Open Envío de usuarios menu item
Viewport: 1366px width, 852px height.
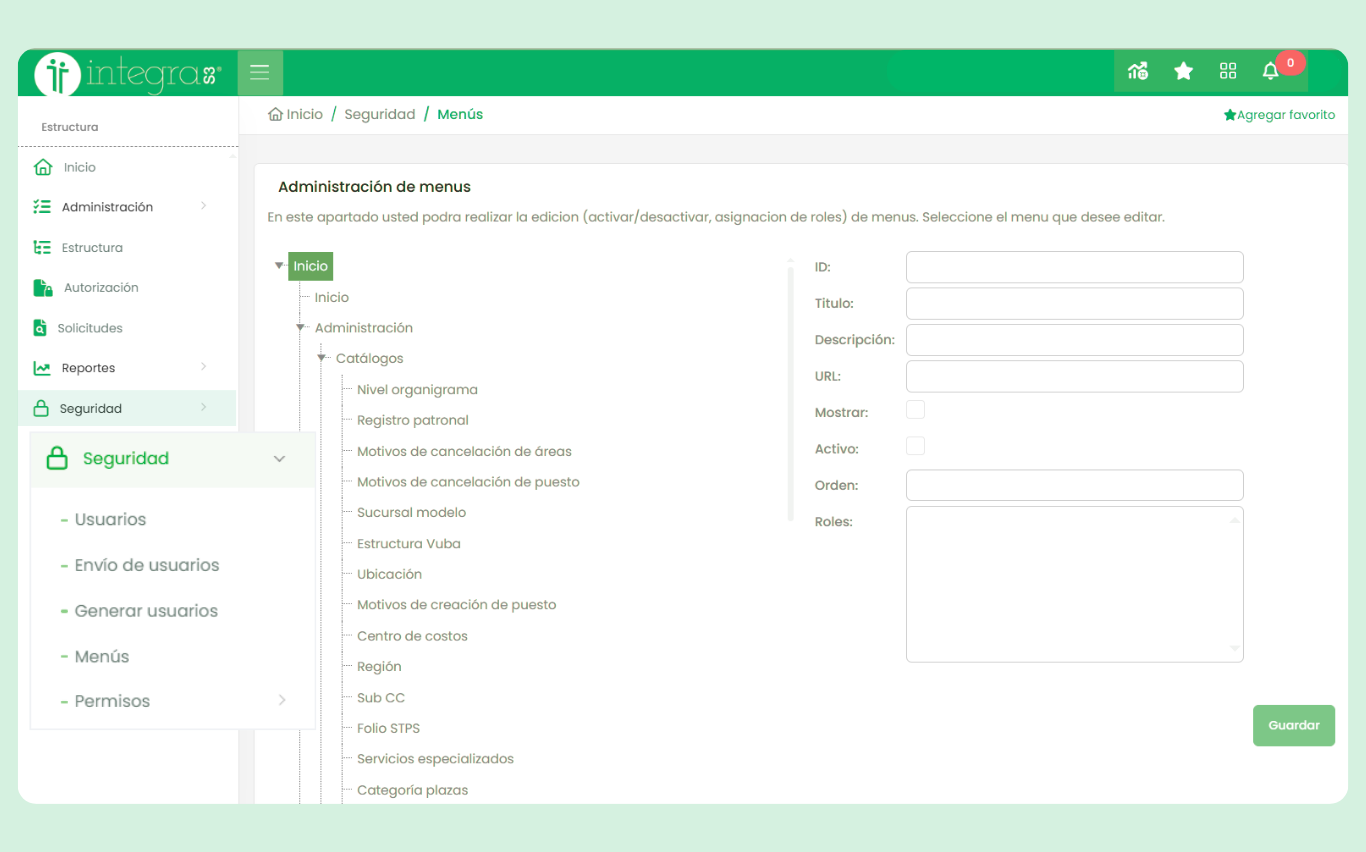coord(147,565)
